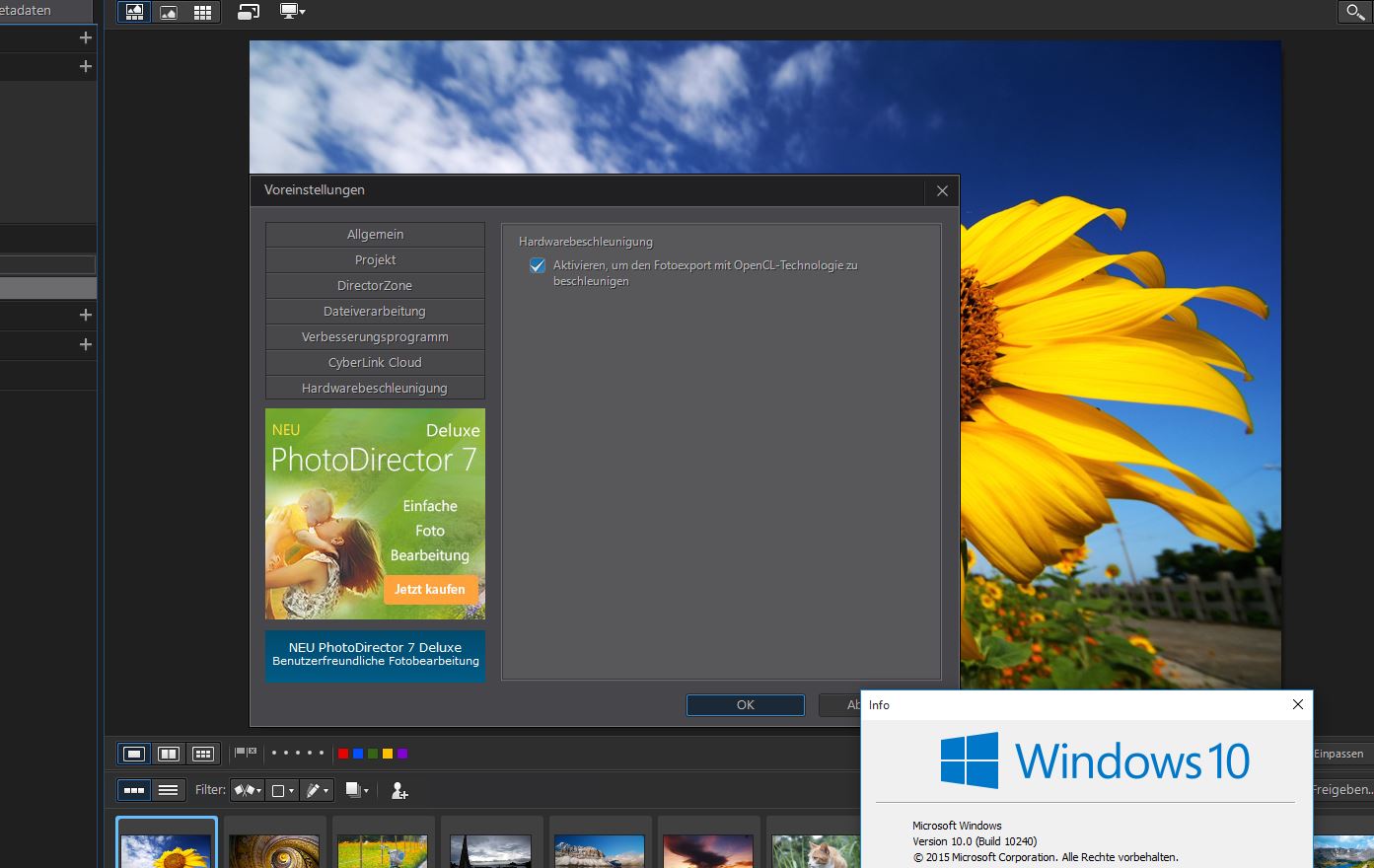Select compare two photos view icon
Screen dimensions: 1374x868
click(x=169, y=754)
